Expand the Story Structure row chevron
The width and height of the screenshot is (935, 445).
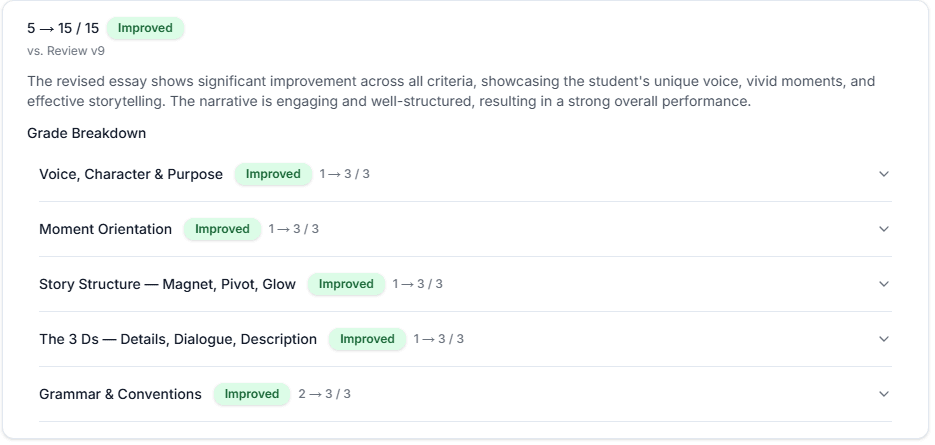884,284
